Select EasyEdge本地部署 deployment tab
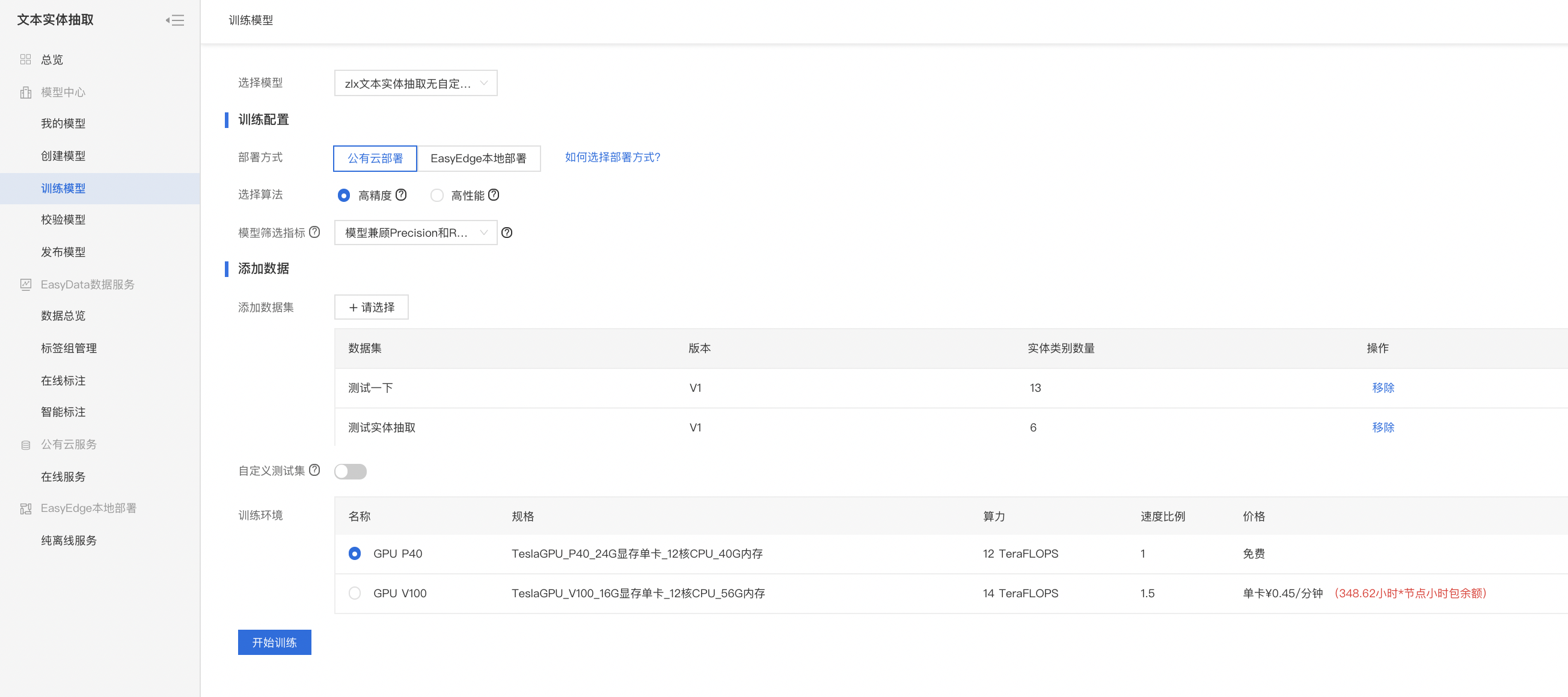 pos(479,158)
